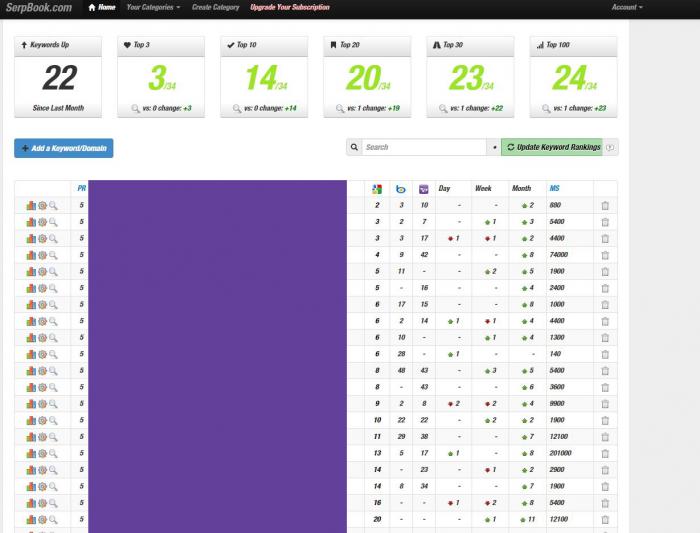Click the gear icon in the 9900 row
The height and width of the screenshot is (533, 700).
tap(42, 404)
